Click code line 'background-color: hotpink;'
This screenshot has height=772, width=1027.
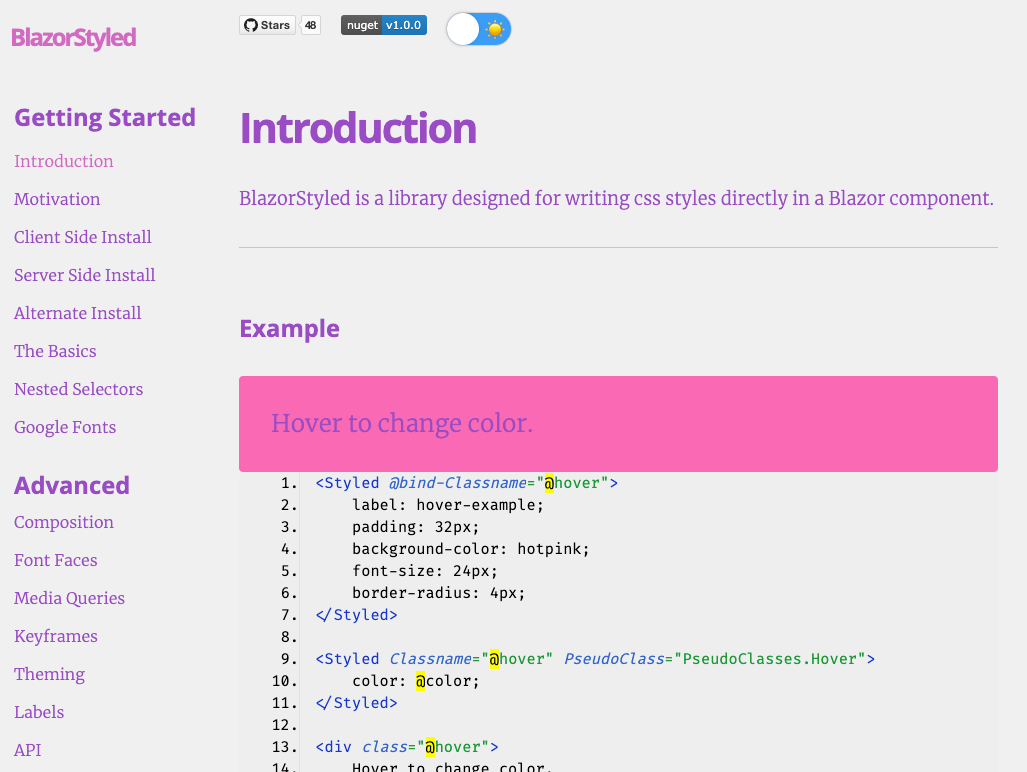click(x=470, y=549)
